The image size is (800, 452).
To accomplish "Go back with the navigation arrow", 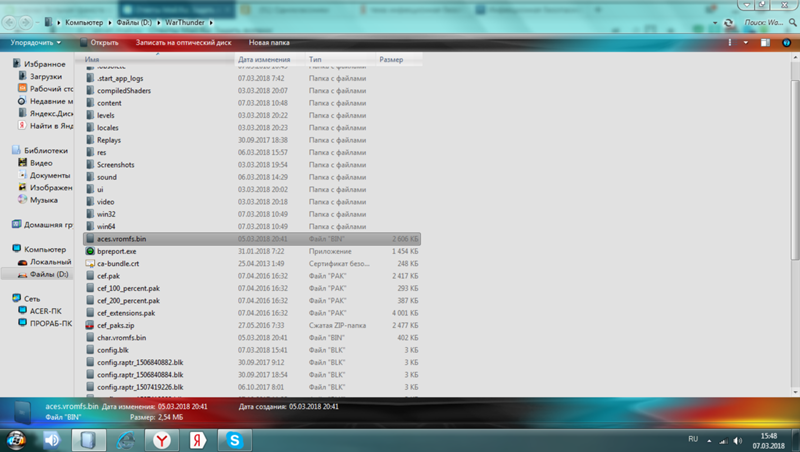I will 9,22.
